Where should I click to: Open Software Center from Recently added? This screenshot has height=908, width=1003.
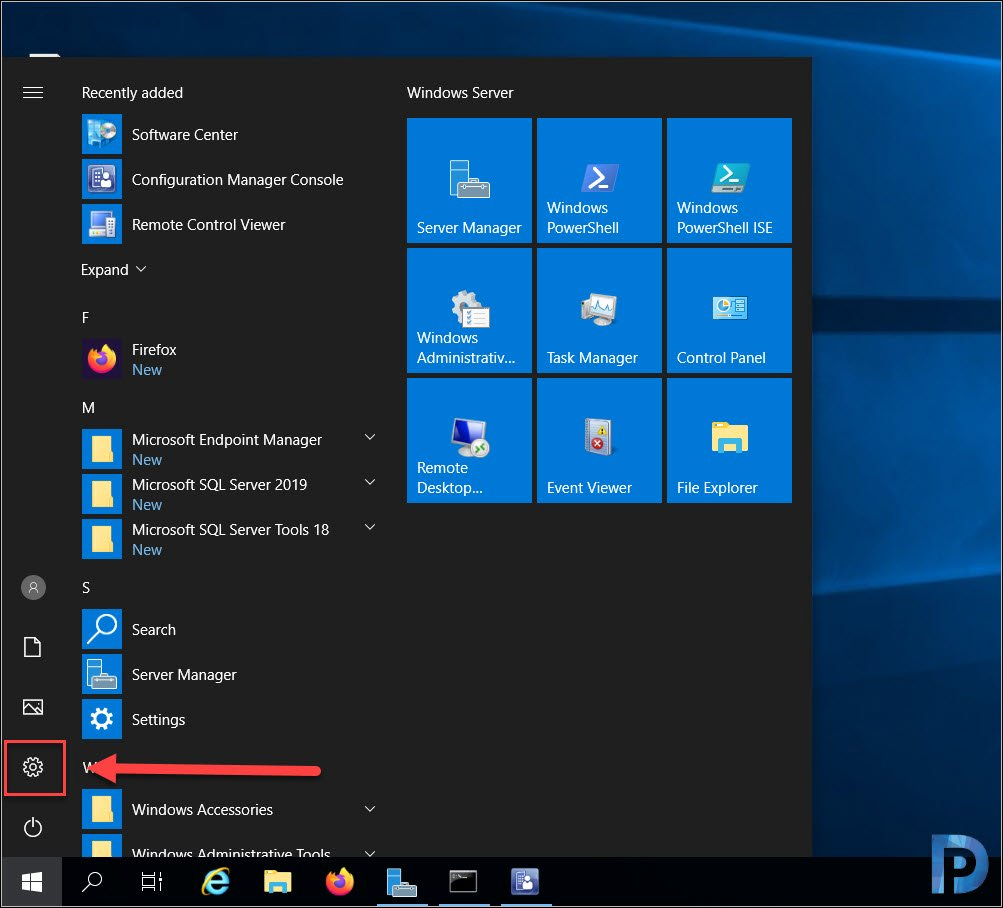[230, 134]
